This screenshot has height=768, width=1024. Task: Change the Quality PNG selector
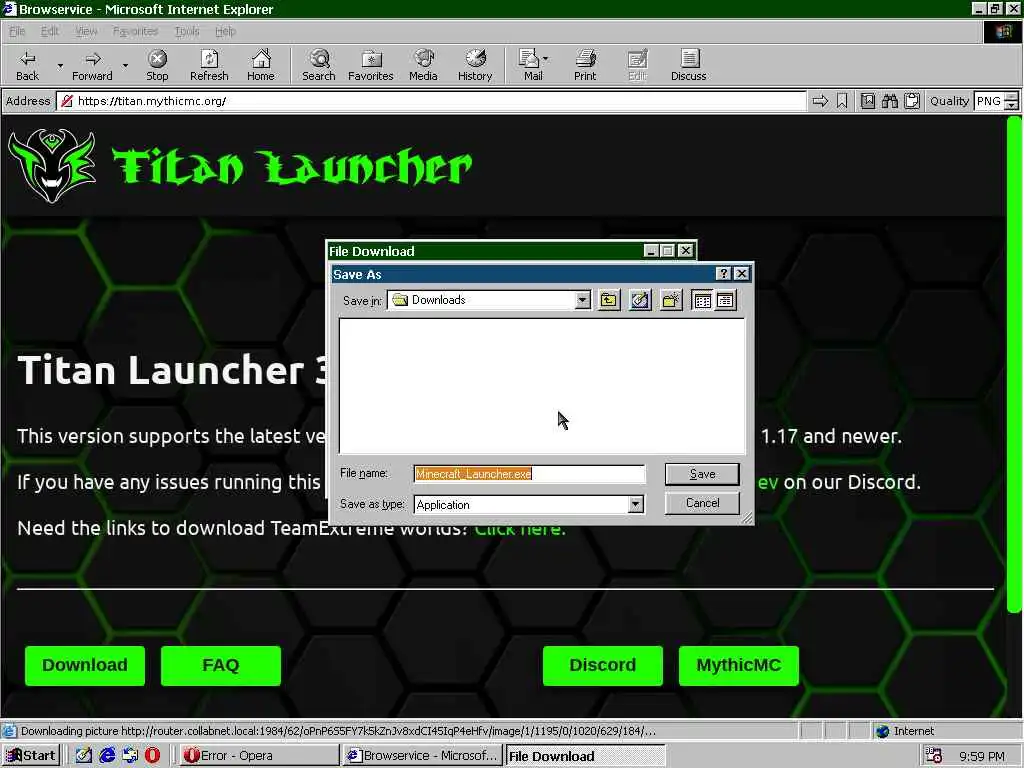pyautogui.click(x=996, y=101)
